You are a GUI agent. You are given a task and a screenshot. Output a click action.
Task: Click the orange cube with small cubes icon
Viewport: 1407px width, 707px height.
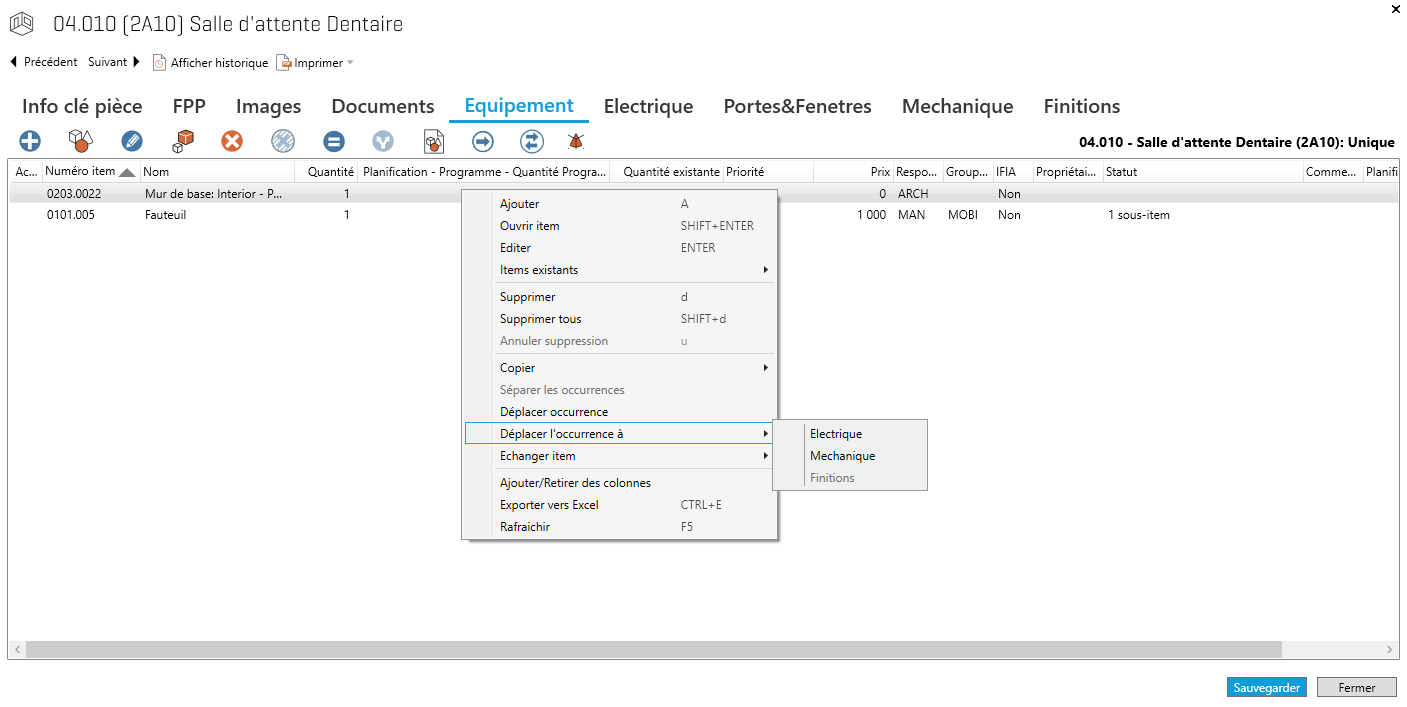183,141
